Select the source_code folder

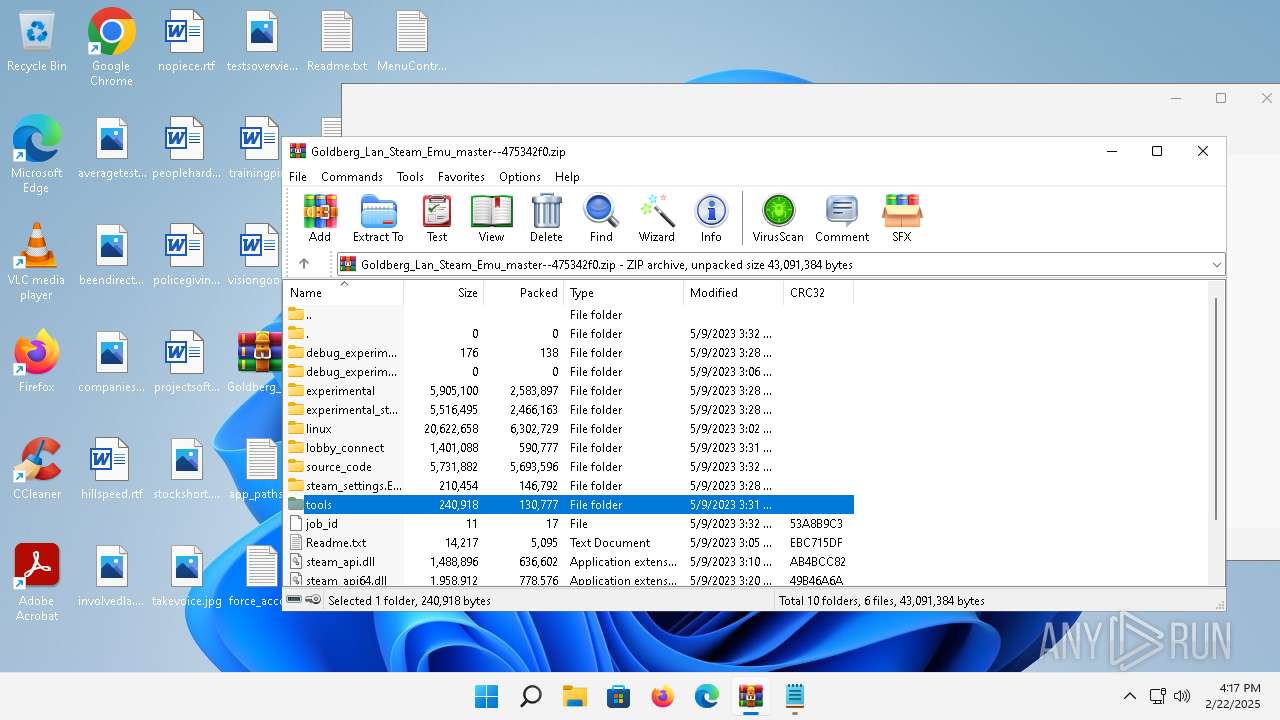570,466
